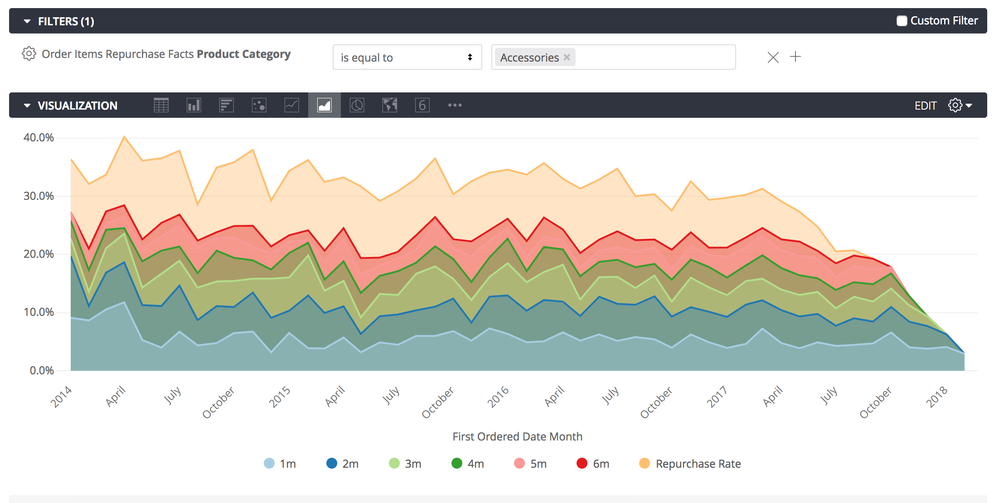
Task: Click the 0.0% y-axis label
Action: tap(41, 370)
